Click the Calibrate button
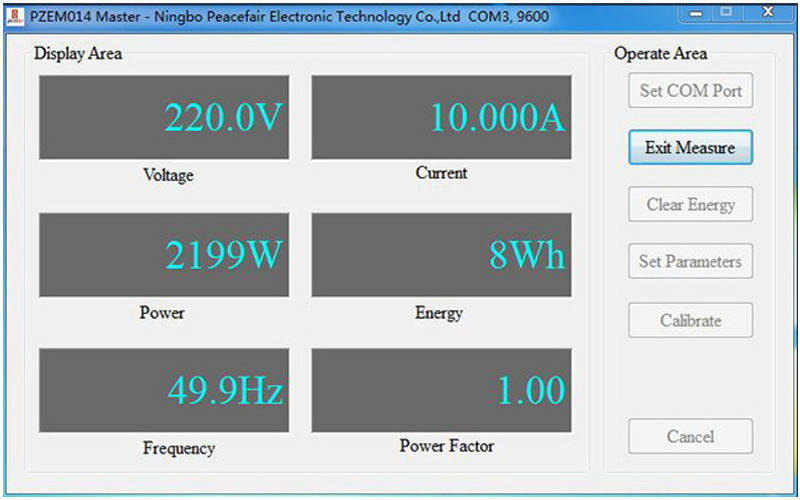The height and width of the screenshot is (500, 800). point(690,320)
